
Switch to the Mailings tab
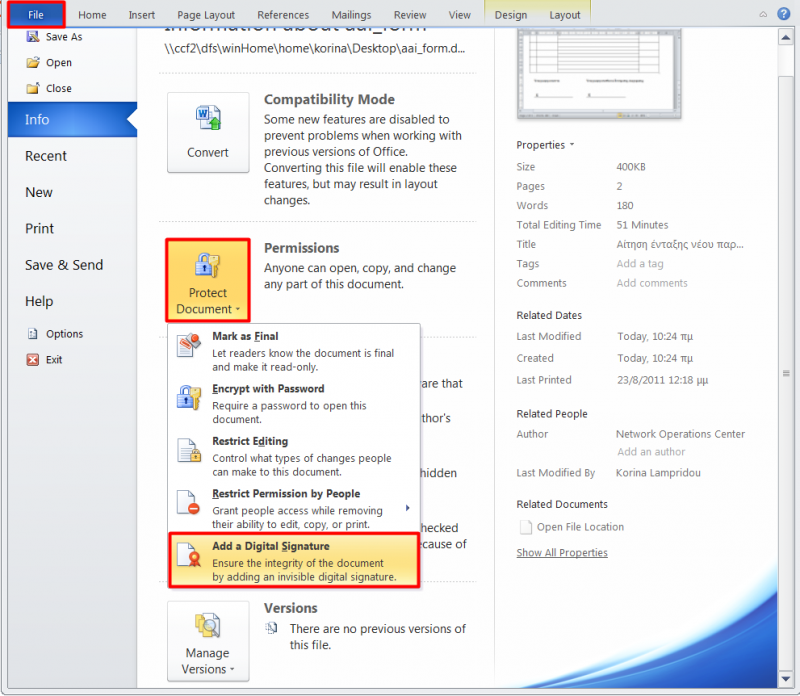pos(351,15)
